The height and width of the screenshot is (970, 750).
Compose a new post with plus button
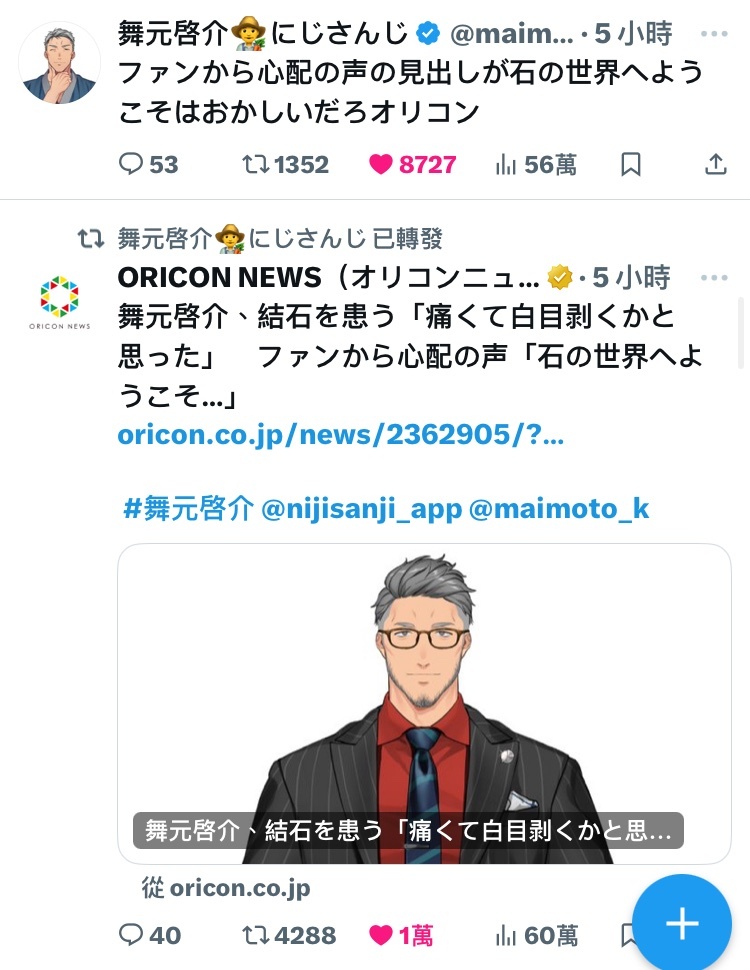click(682, 924)
